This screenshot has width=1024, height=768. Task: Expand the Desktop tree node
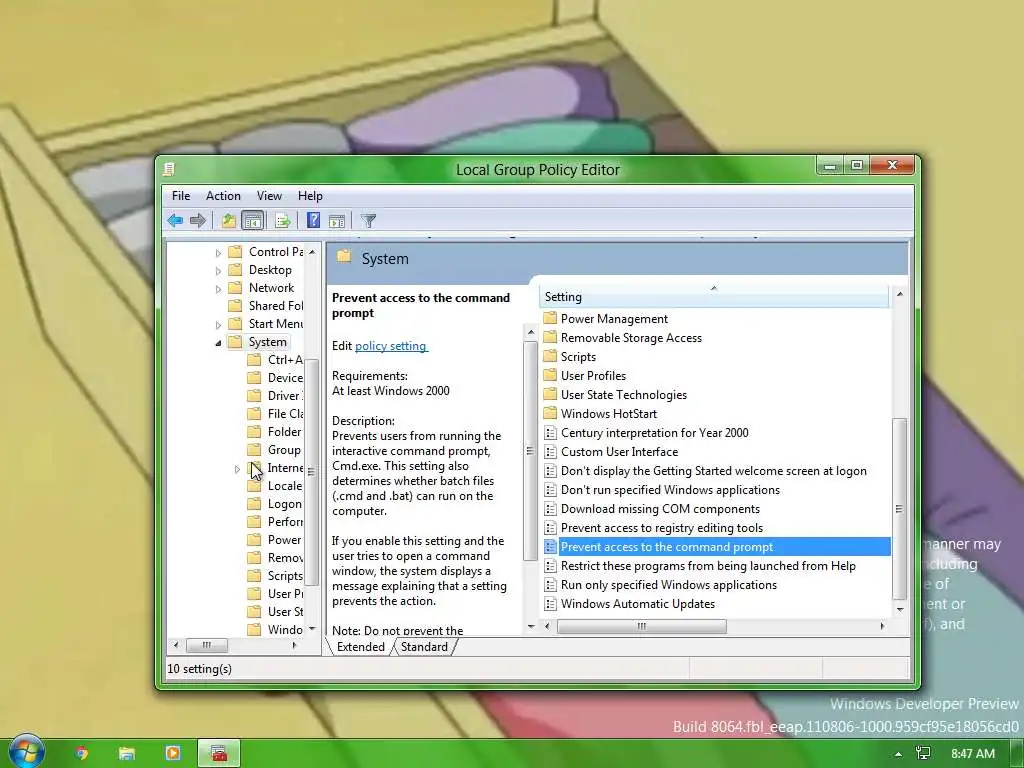click(218, 270)
